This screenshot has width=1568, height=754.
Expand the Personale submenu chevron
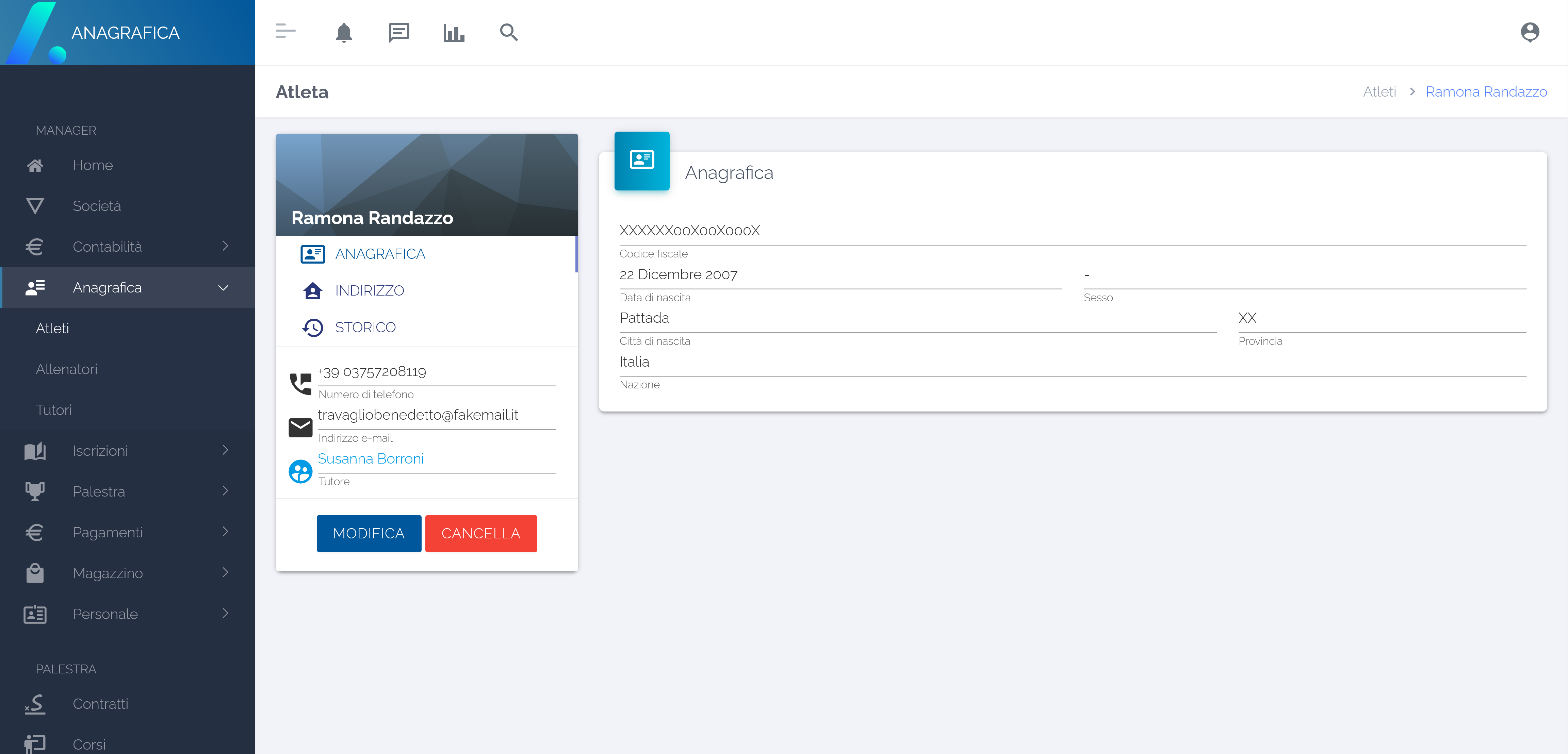225,613
